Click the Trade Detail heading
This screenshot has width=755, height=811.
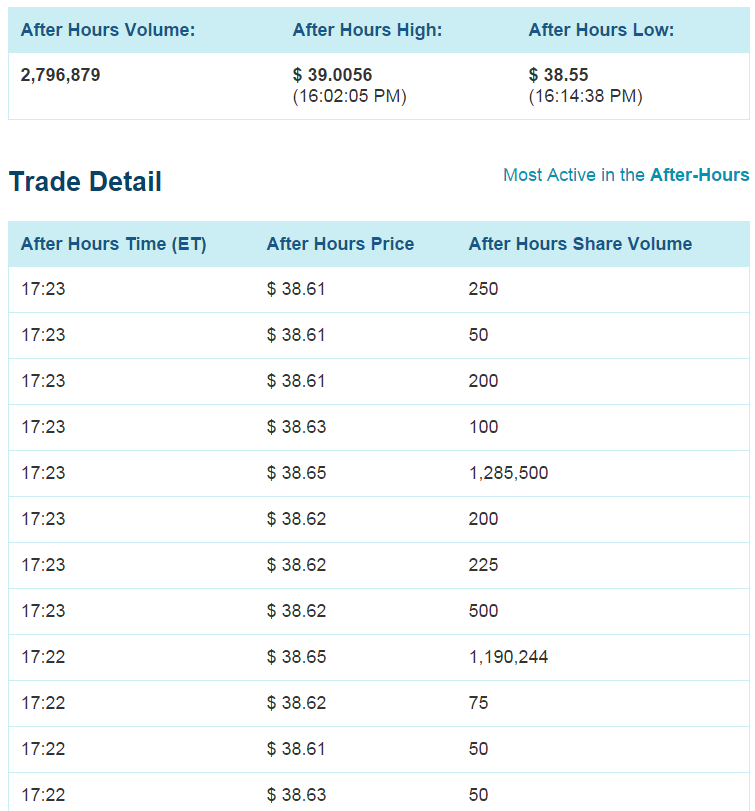(x=85, y=182)
